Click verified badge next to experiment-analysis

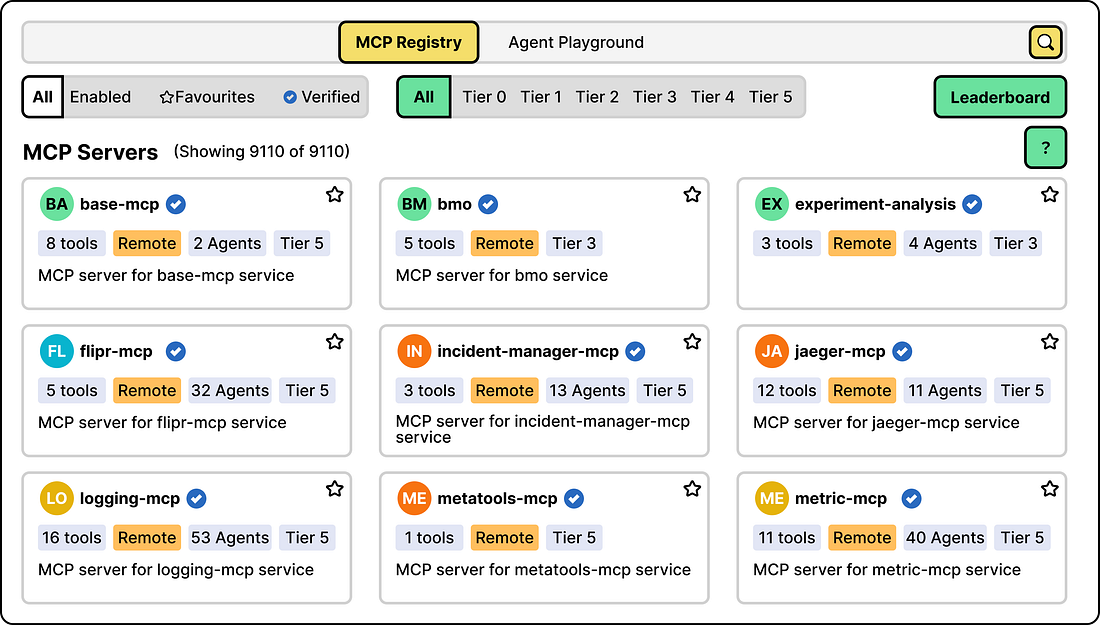point(972,204)
